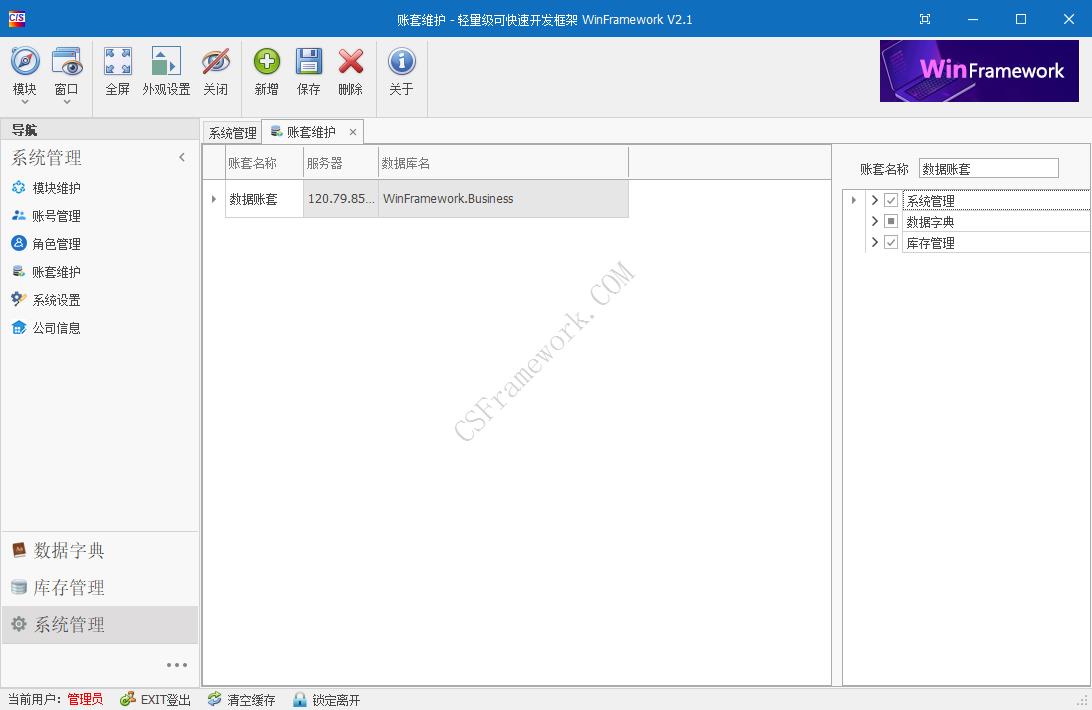Toggle the 系统管理 checkbox in the tree
The image size is (1092, 710).
tap(890, 199)
